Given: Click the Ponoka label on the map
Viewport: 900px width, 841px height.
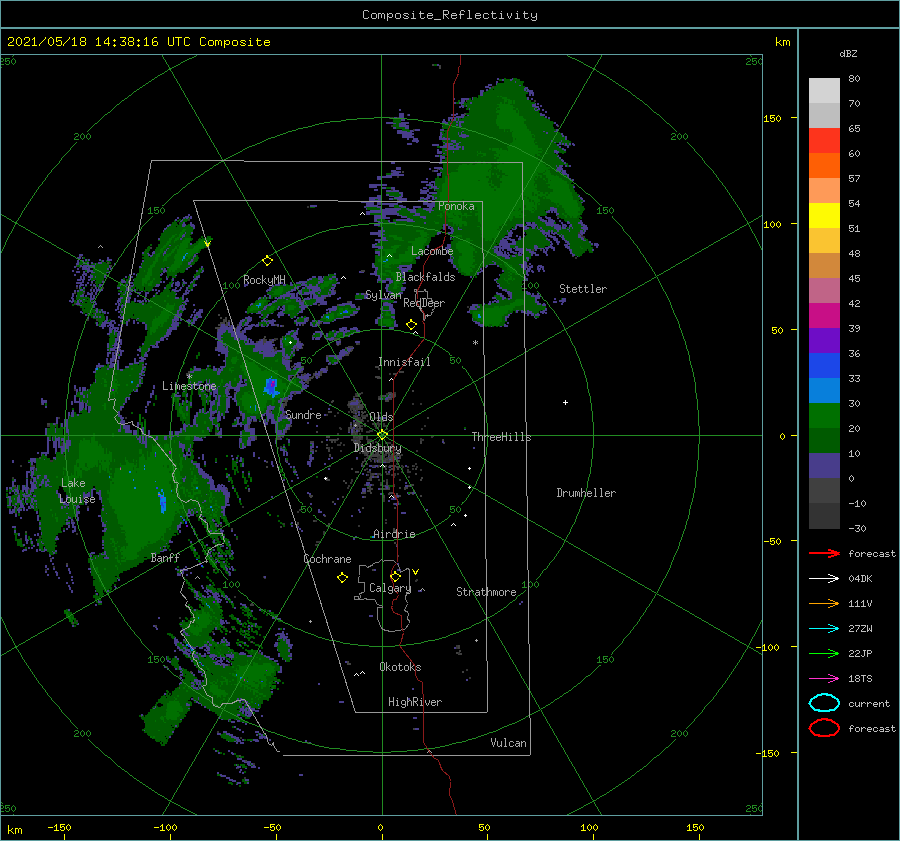Looking at the screenshot, I should (456, 206).
